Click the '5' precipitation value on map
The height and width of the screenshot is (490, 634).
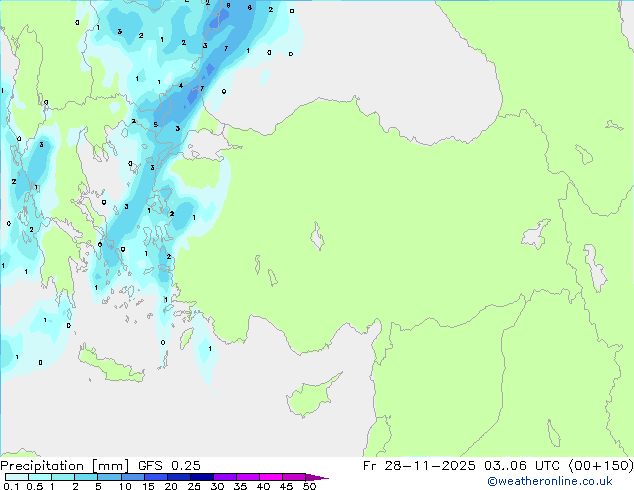[156, 125]
